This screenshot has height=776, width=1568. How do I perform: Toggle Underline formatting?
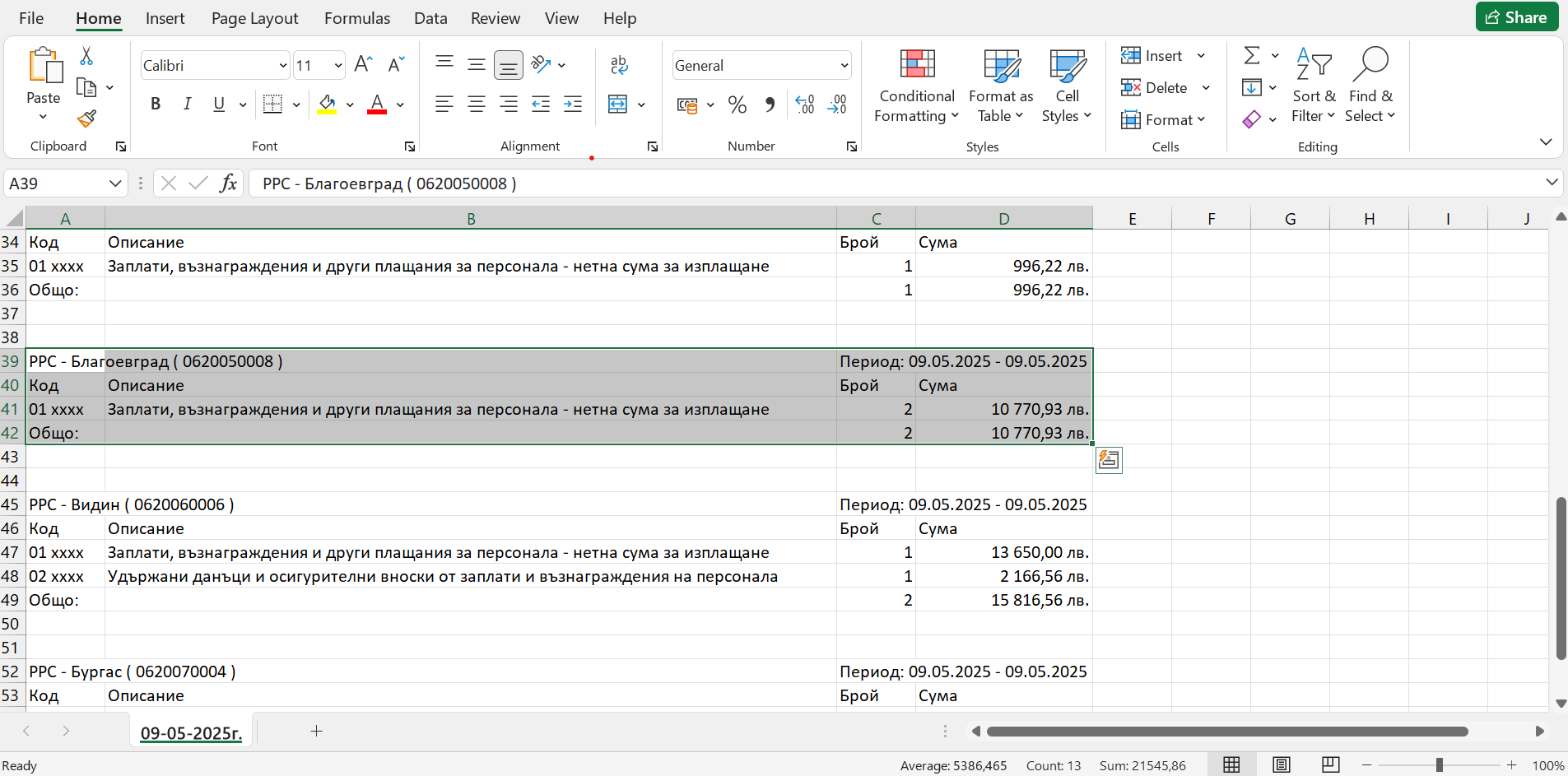tap(219, 104)
